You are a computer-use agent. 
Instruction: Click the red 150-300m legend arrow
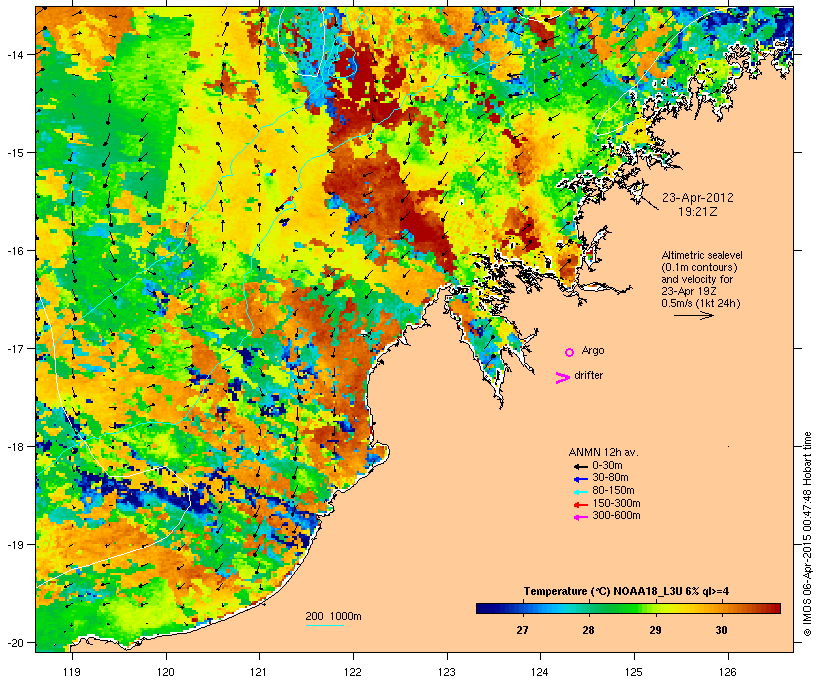coord(580,504)
